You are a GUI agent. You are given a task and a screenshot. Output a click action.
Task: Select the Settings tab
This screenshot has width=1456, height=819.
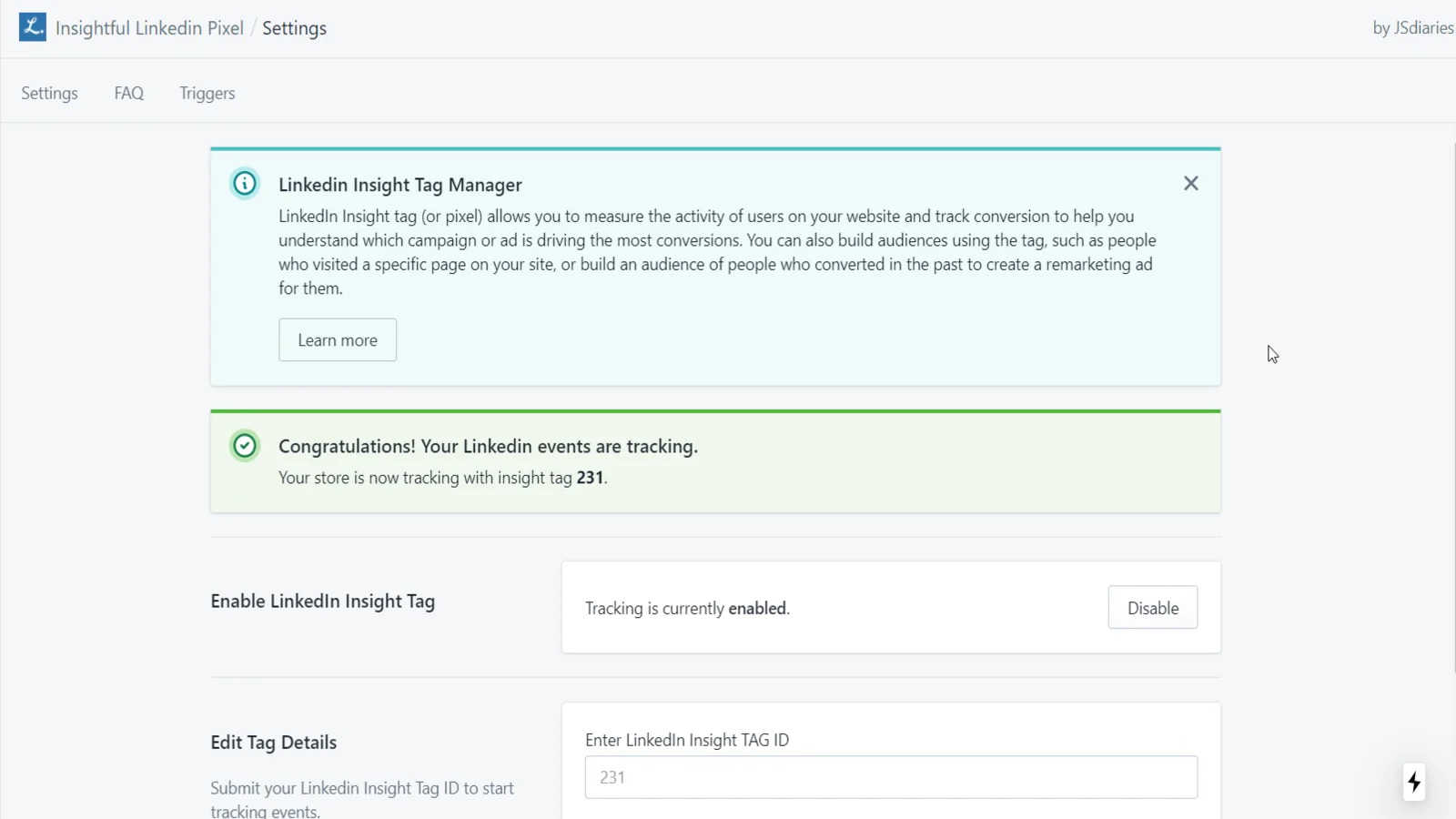click(49, 93)
